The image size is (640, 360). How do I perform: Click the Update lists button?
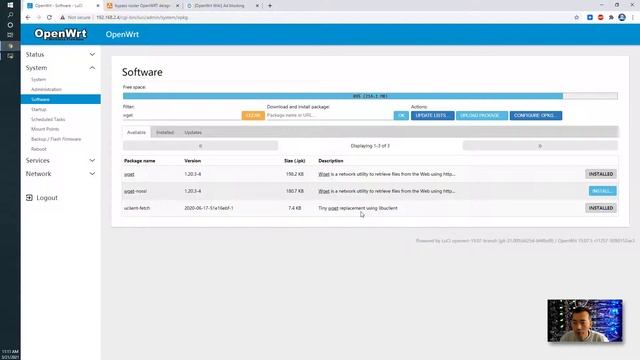point(432,116)
